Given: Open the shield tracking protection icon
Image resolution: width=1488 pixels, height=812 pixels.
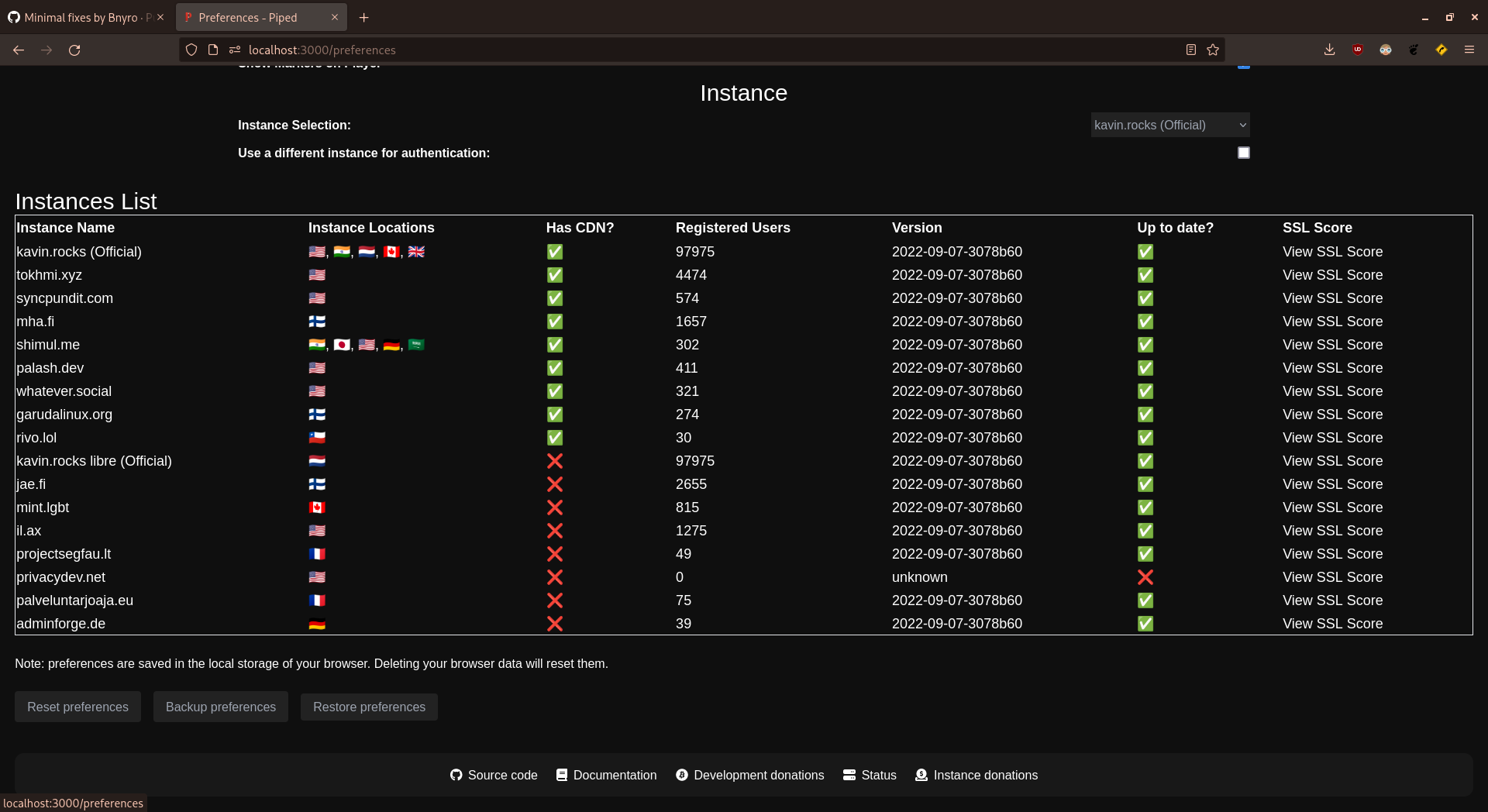Looking at the screenshot, I should click(x=191, y=50).
